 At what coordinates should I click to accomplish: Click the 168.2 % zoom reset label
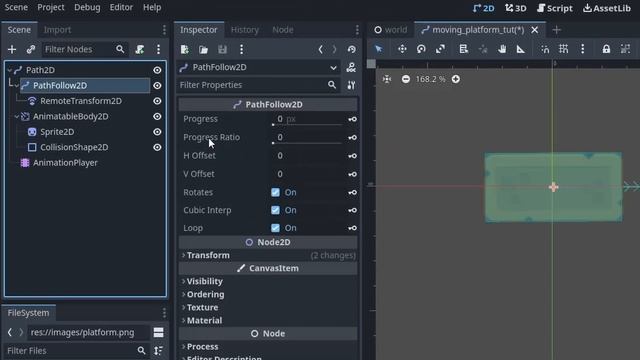click(431, 79)
